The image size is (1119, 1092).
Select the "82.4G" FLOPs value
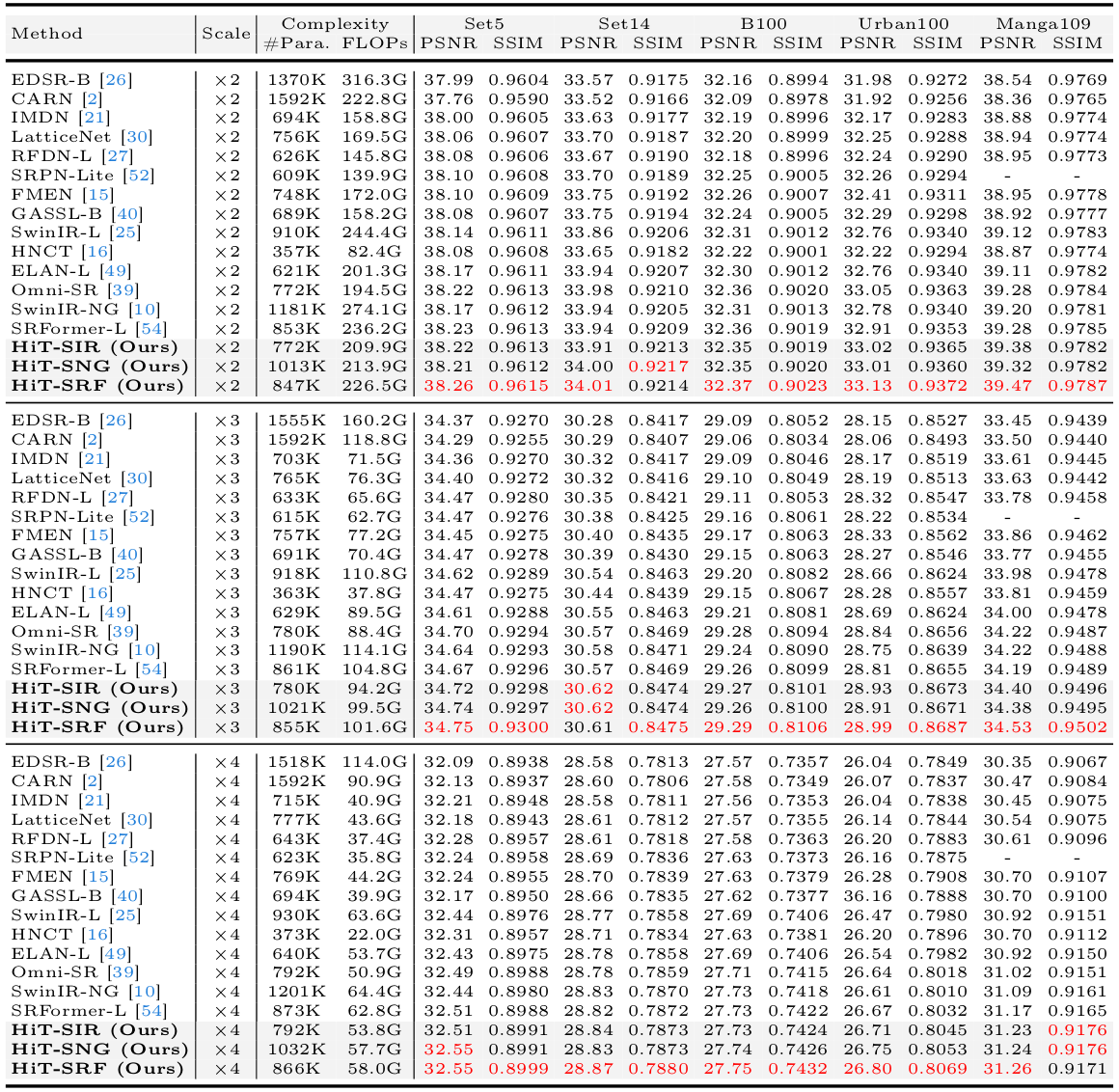[x=374, y=252]
